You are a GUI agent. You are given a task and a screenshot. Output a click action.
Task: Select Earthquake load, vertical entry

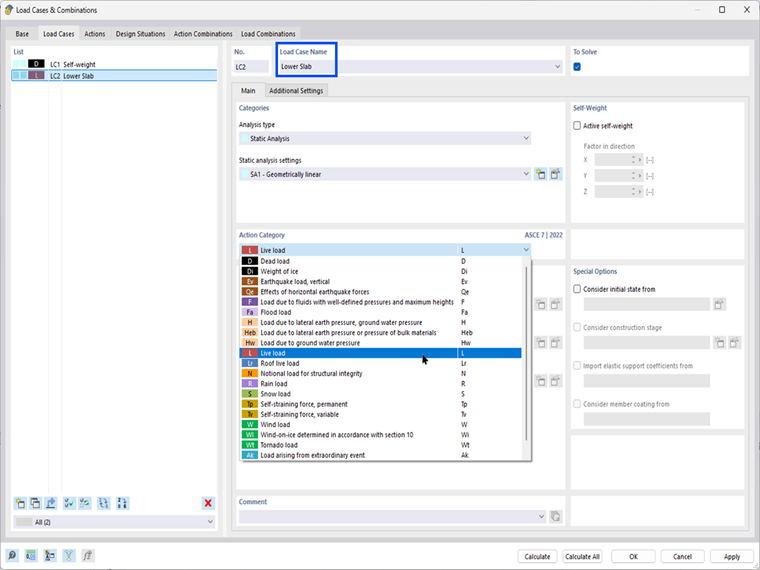(381, 282)
